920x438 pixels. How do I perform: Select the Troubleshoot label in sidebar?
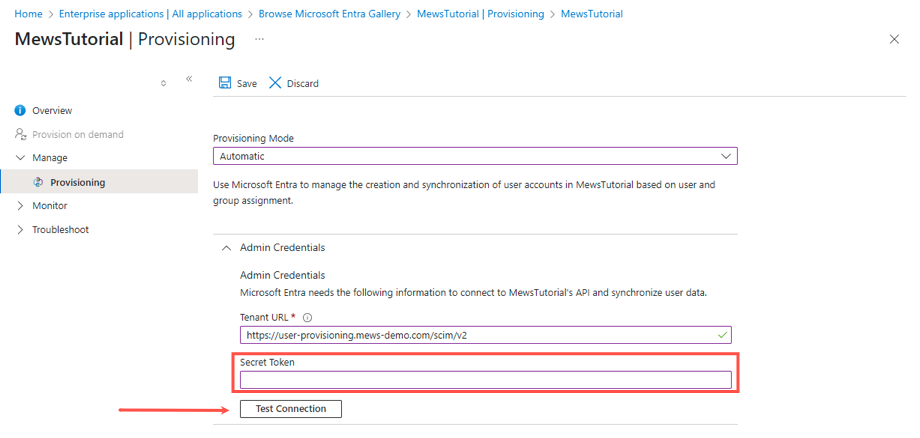(x=60, y=229)
